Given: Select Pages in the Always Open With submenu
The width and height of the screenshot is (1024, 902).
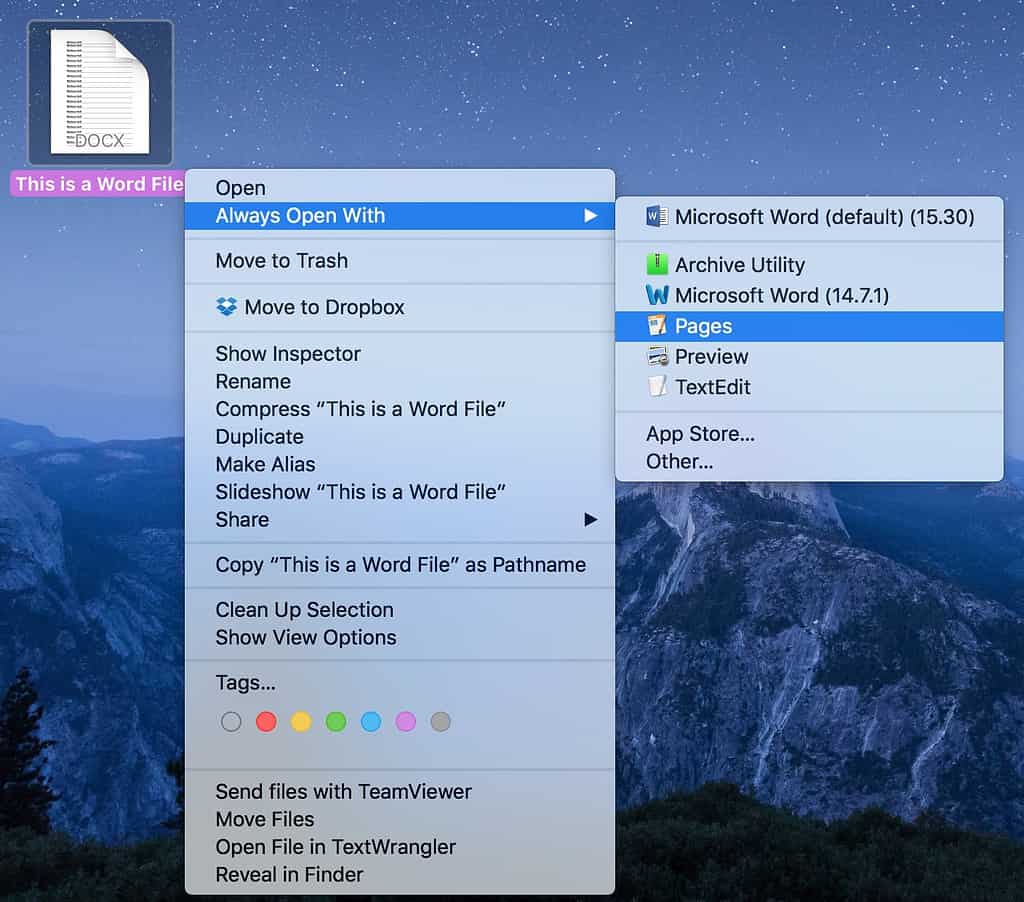Looking at the screenshot, I should click(706, 325).
